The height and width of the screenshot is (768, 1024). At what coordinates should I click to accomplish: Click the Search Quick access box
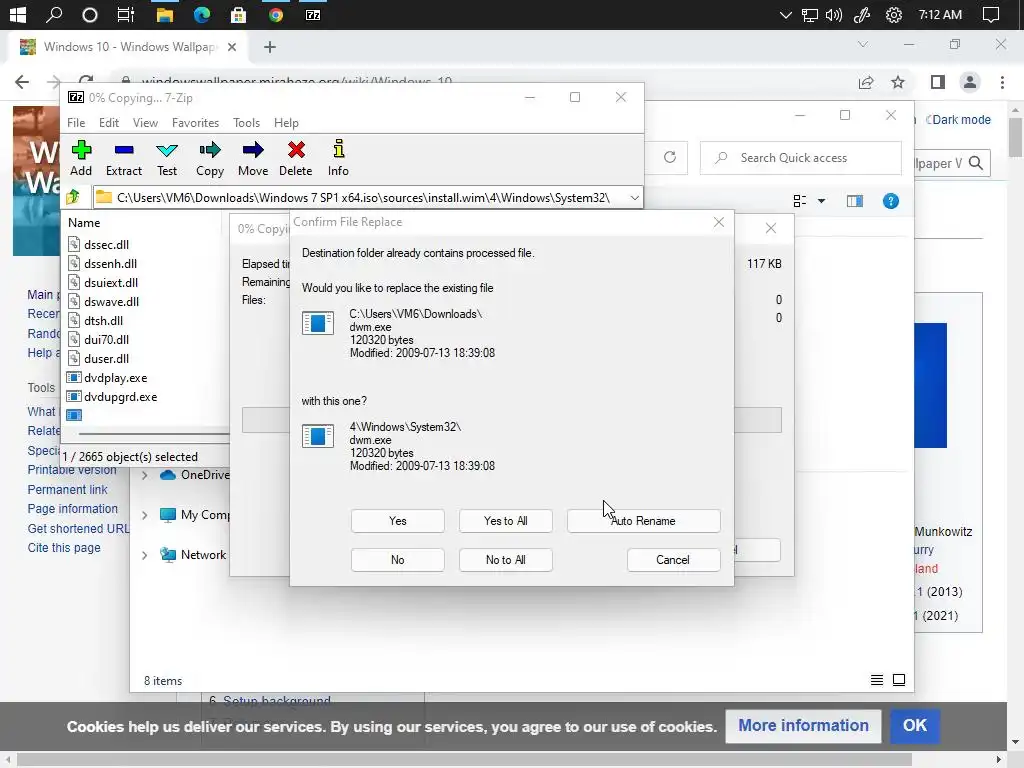800,158
